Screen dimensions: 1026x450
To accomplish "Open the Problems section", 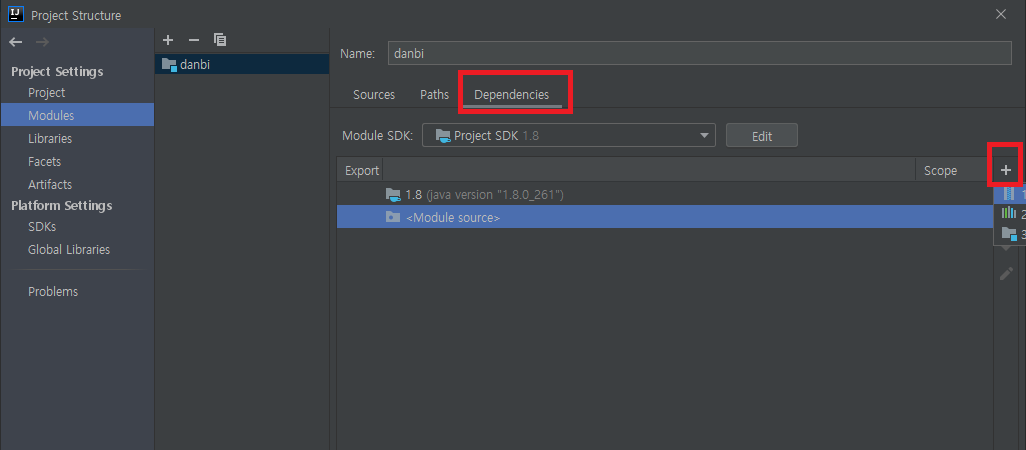I will click(x=53, y=292).
